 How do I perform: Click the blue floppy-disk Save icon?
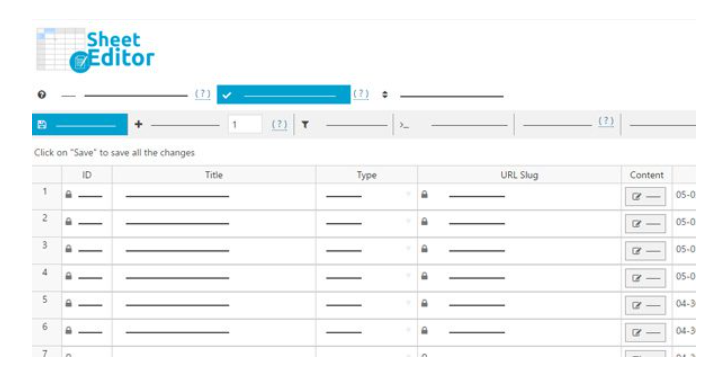(x=42, y=124)
